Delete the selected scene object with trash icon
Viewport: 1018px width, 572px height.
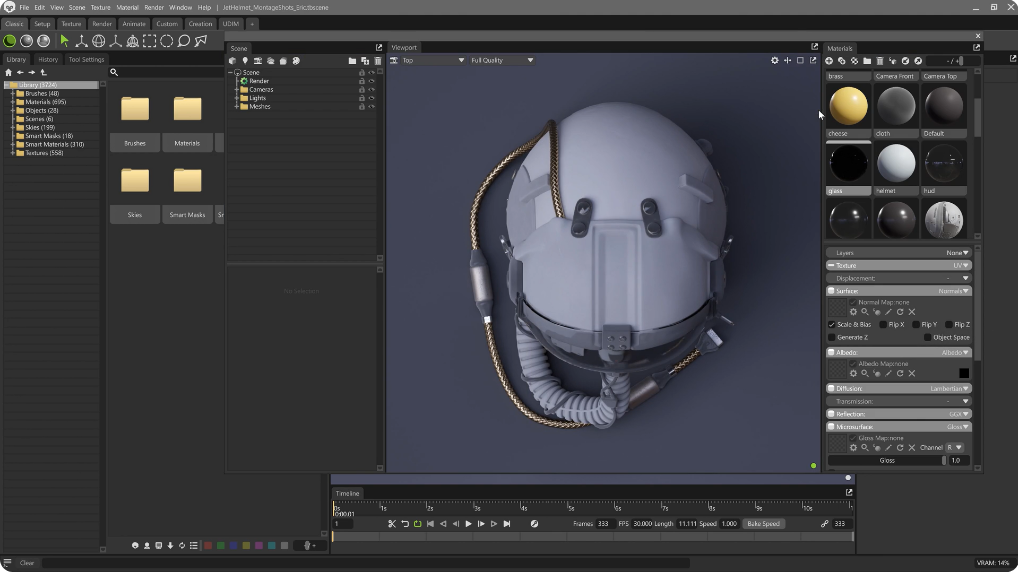377,61
